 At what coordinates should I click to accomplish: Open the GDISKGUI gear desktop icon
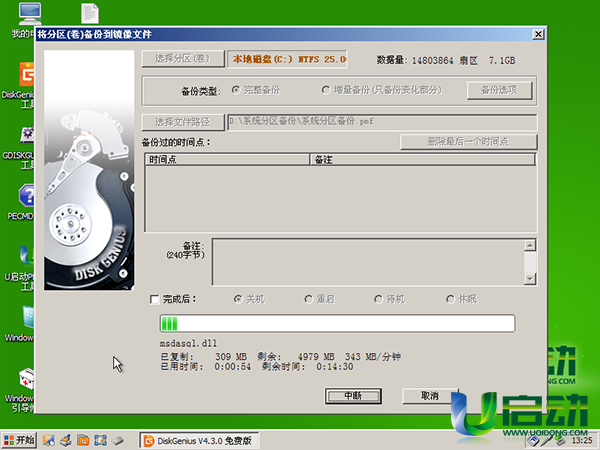point(27,135)
